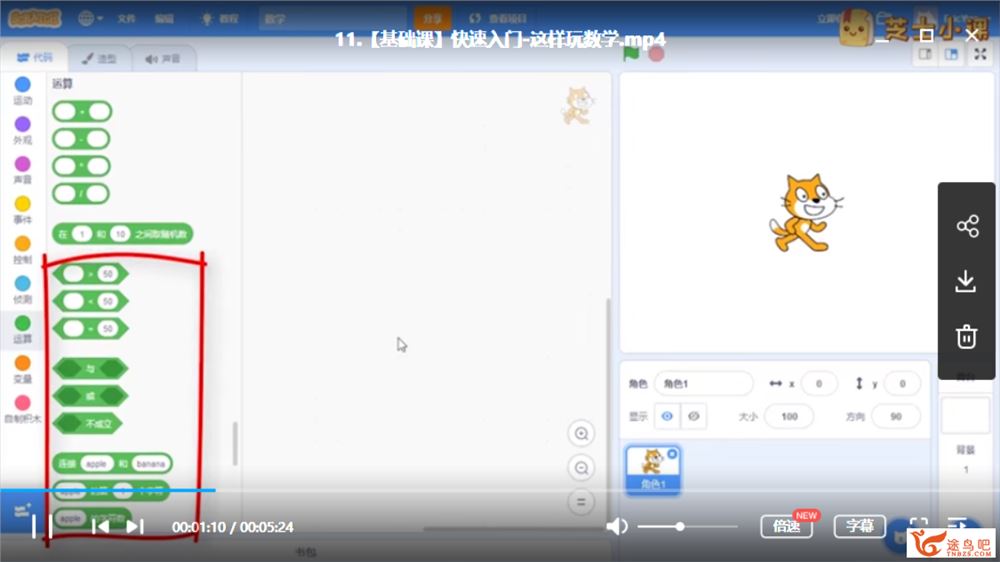
Task: Click the sprite name field 角色1
Action: coord(703,383)
